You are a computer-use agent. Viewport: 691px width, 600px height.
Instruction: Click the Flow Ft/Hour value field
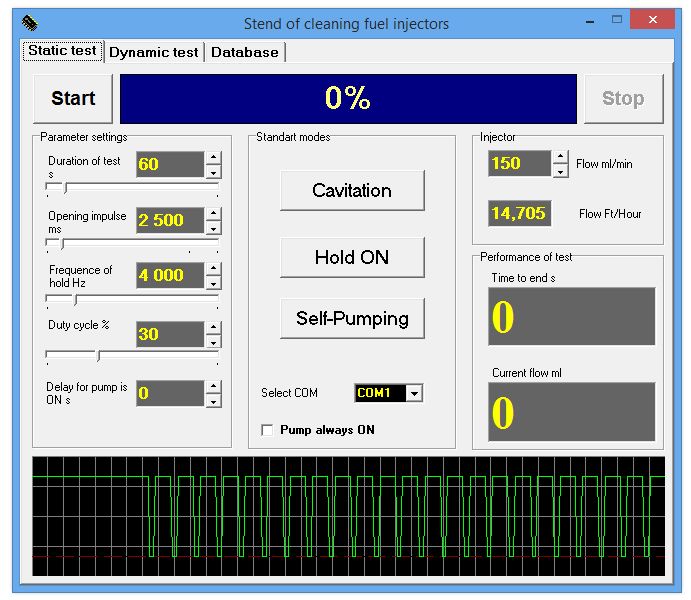click(519, 213)
